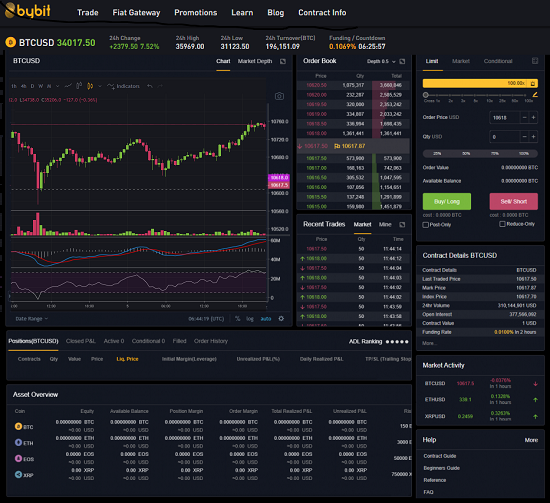Select 4h chart interval
Image resolution: width=550 pixels, height=503 pixels.
click(24, 86)
